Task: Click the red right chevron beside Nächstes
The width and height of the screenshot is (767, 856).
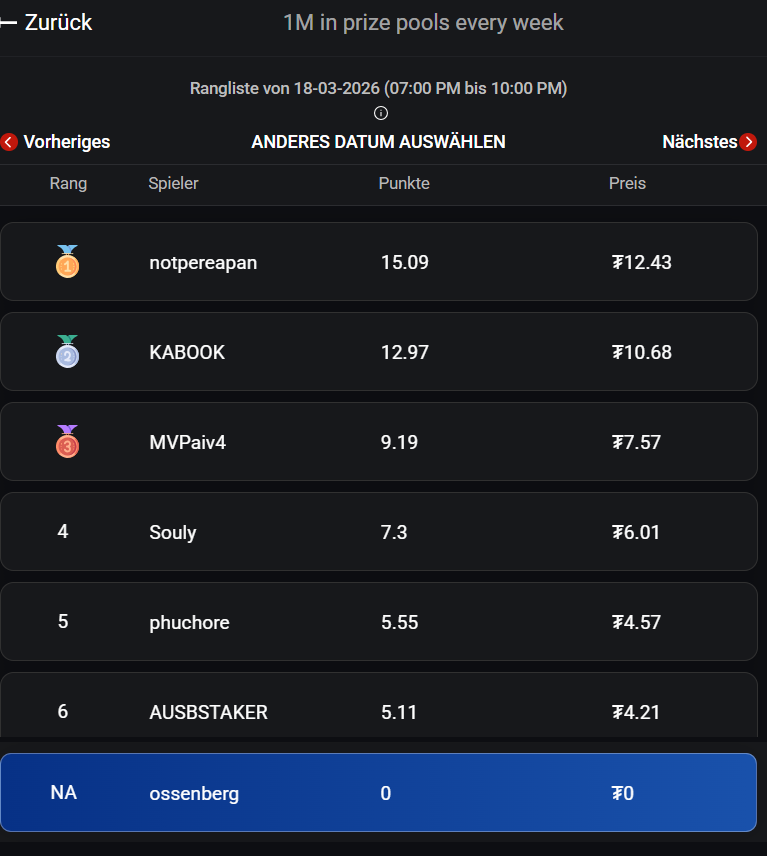Action: point(748,142)
